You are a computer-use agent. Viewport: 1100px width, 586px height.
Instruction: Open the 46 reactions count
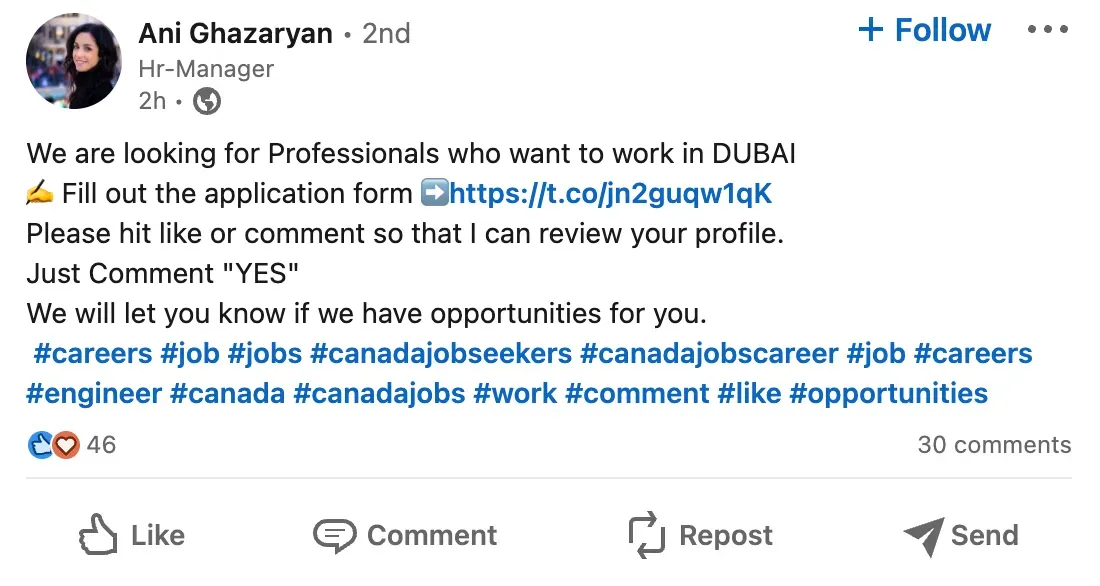(x=101, y=445)
